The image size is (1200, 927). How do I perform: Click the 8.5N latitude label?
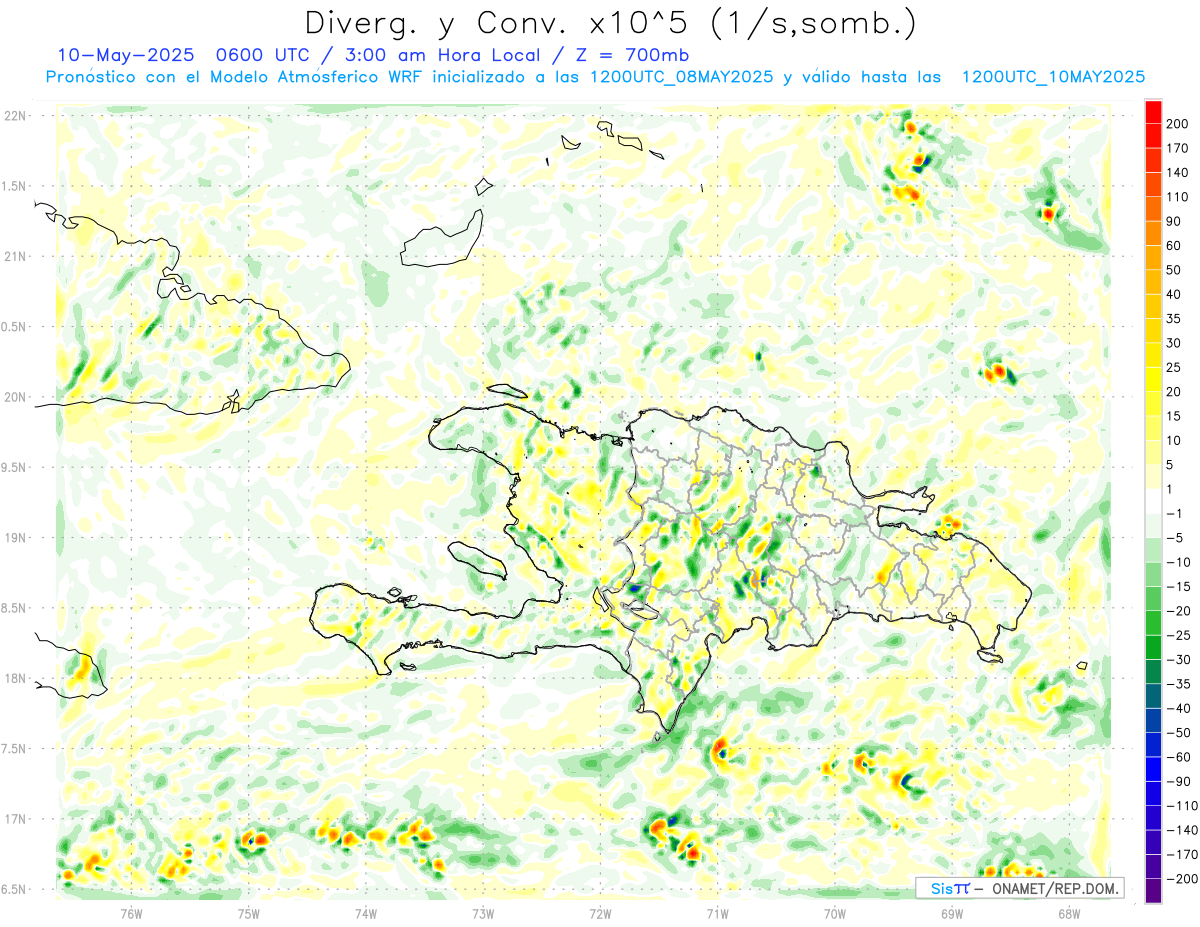13,608
